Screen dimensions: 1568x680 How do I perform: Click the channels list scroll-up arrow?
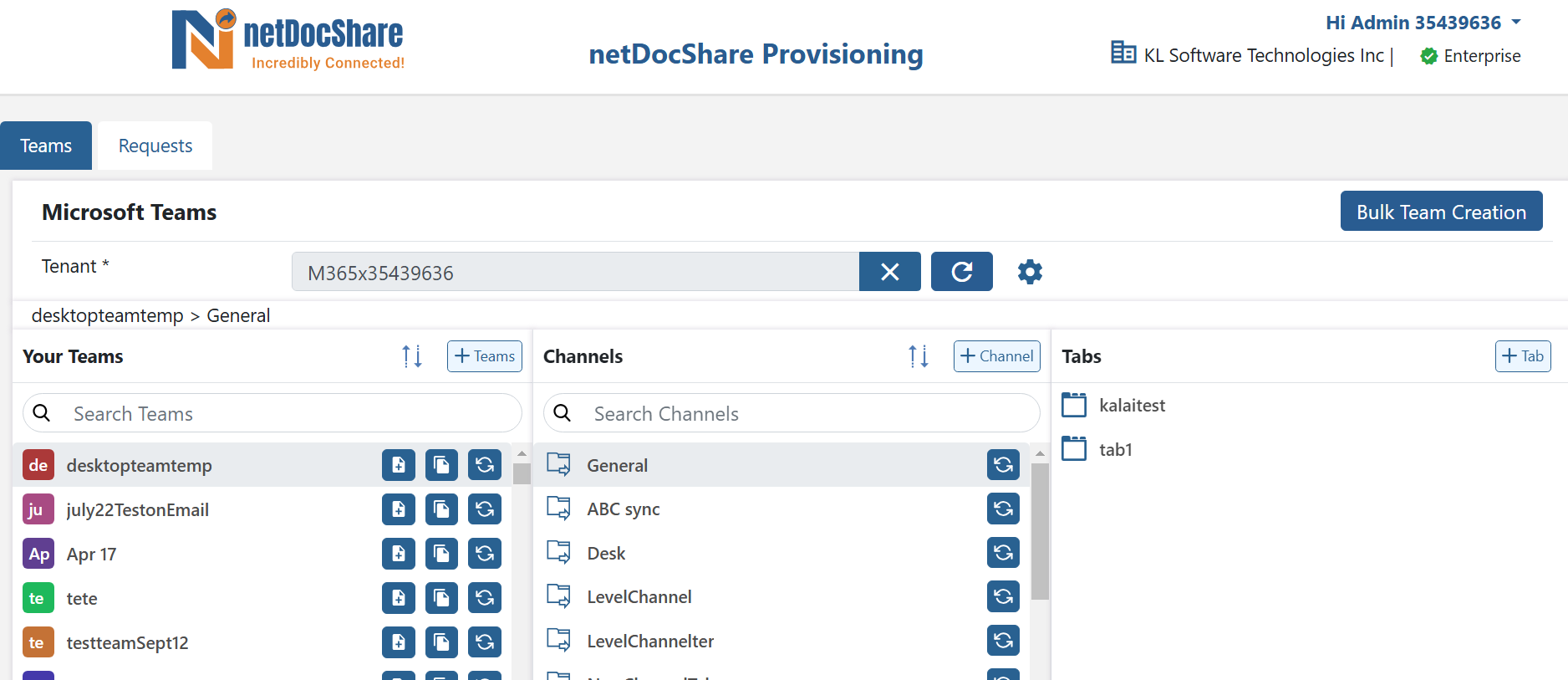pyautogui.click(x=1040, y=453)
